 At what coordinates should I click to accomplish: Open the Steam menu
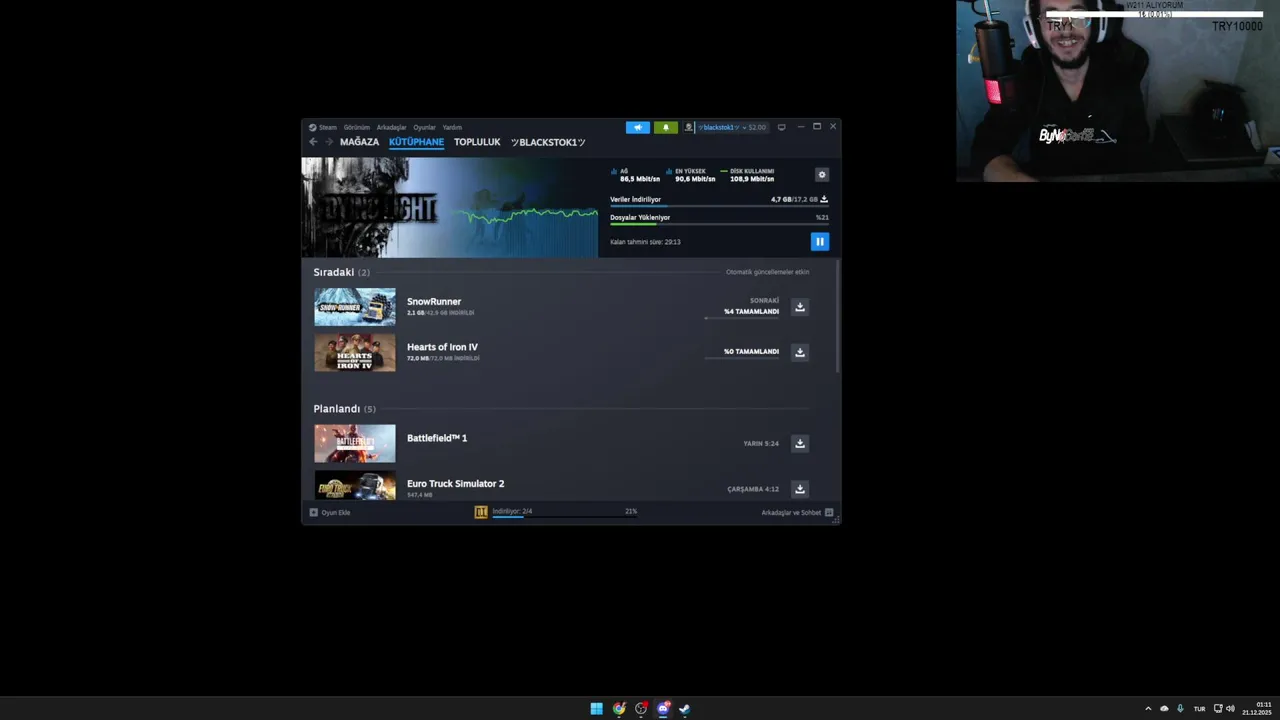(x=323, y=128)
